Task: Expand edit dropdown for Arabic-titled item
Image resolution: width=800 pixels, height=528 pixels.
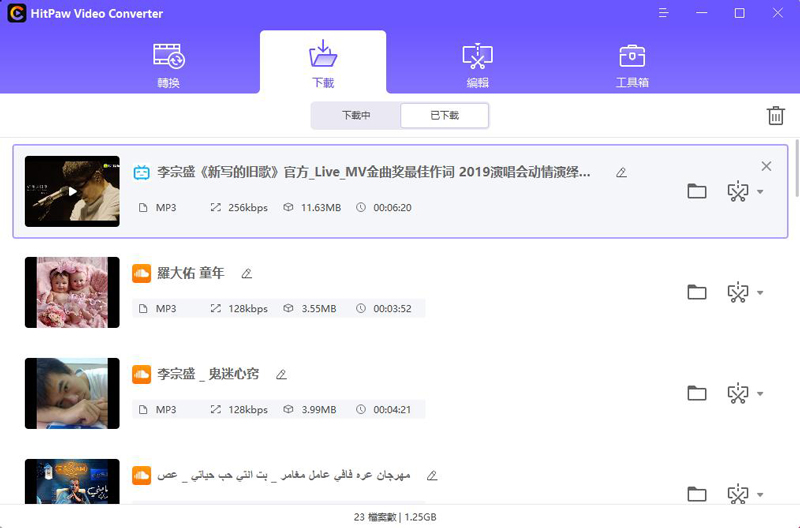Action: [x=760, y=495]
